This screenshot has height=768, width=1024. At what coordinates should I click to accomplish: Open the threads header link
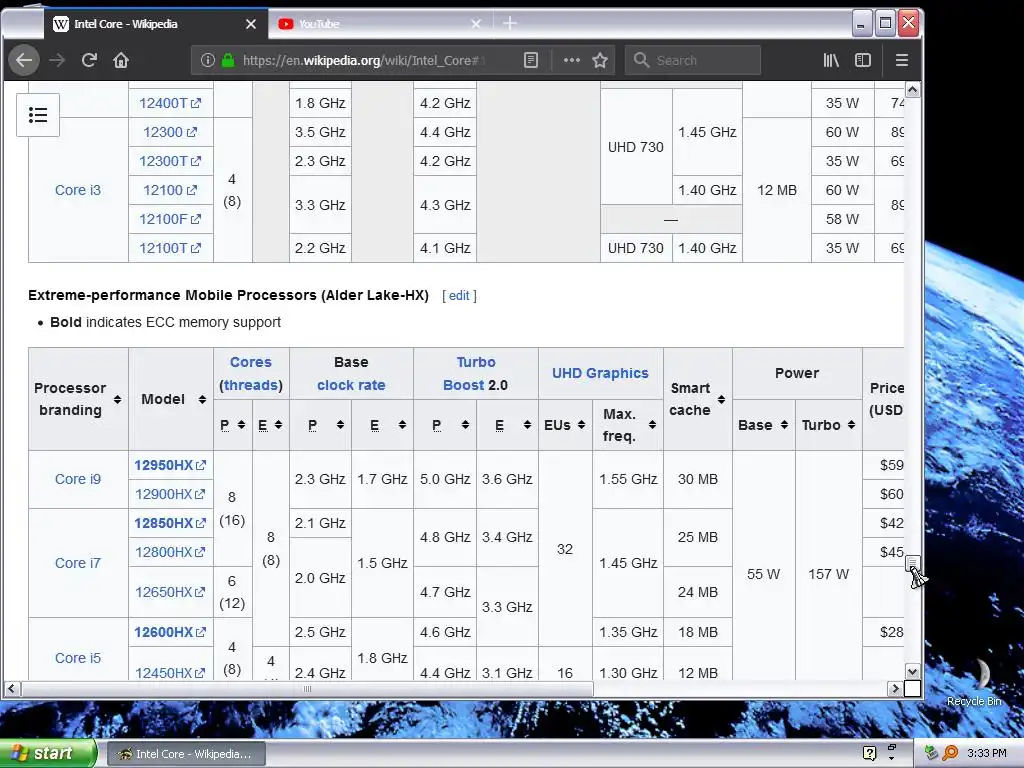coord(251,385)
